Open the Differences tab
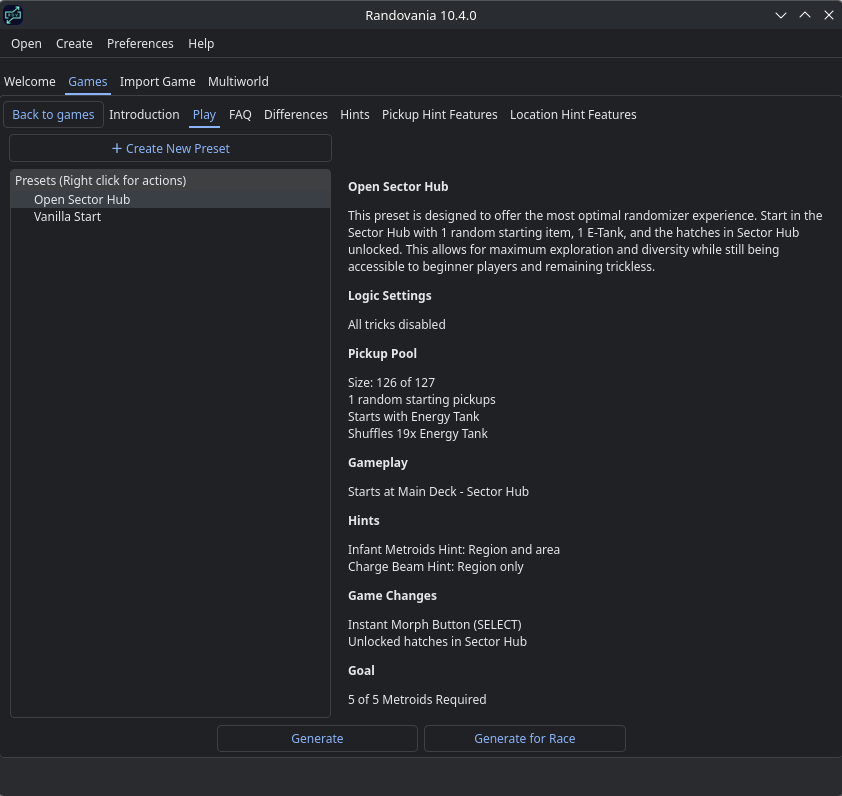This screenshot has width=842, height=796. point(295,115)
